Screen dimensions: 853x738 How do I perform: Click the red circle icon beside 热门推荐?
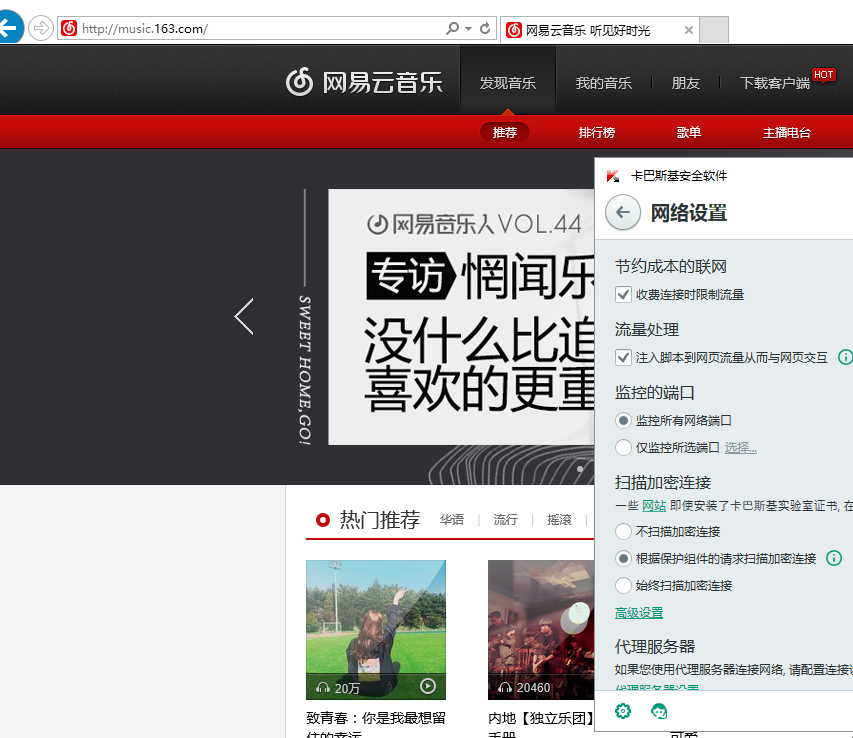323,520
